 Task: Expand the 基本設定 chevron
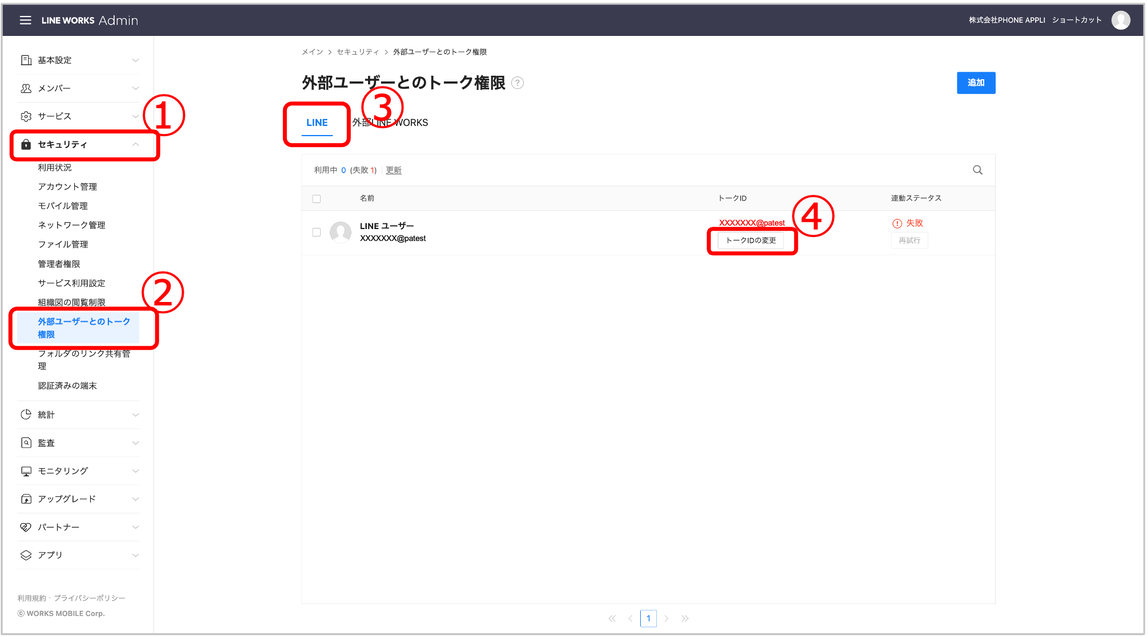pos(135,60)
